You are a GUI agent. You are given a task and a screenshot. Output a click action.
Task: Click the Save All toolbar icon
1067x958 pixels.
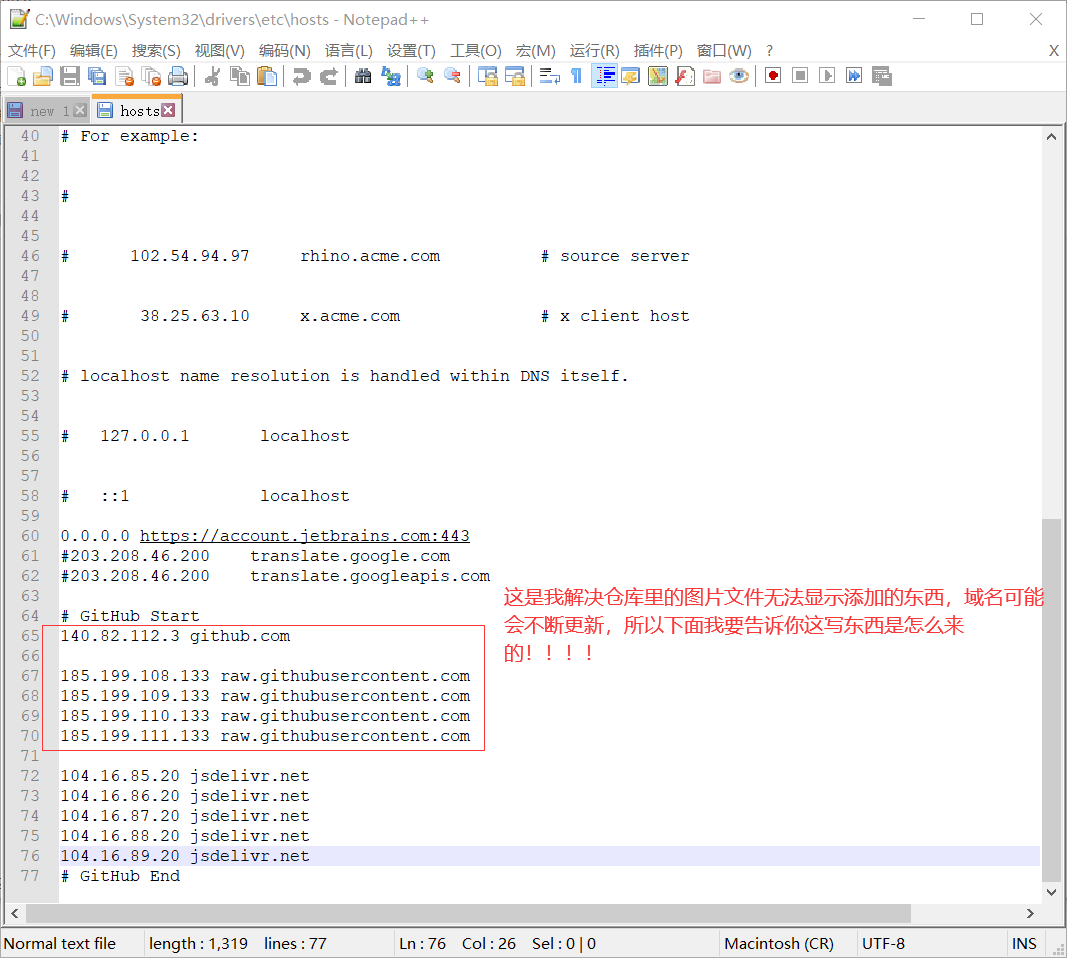point(97,76)
